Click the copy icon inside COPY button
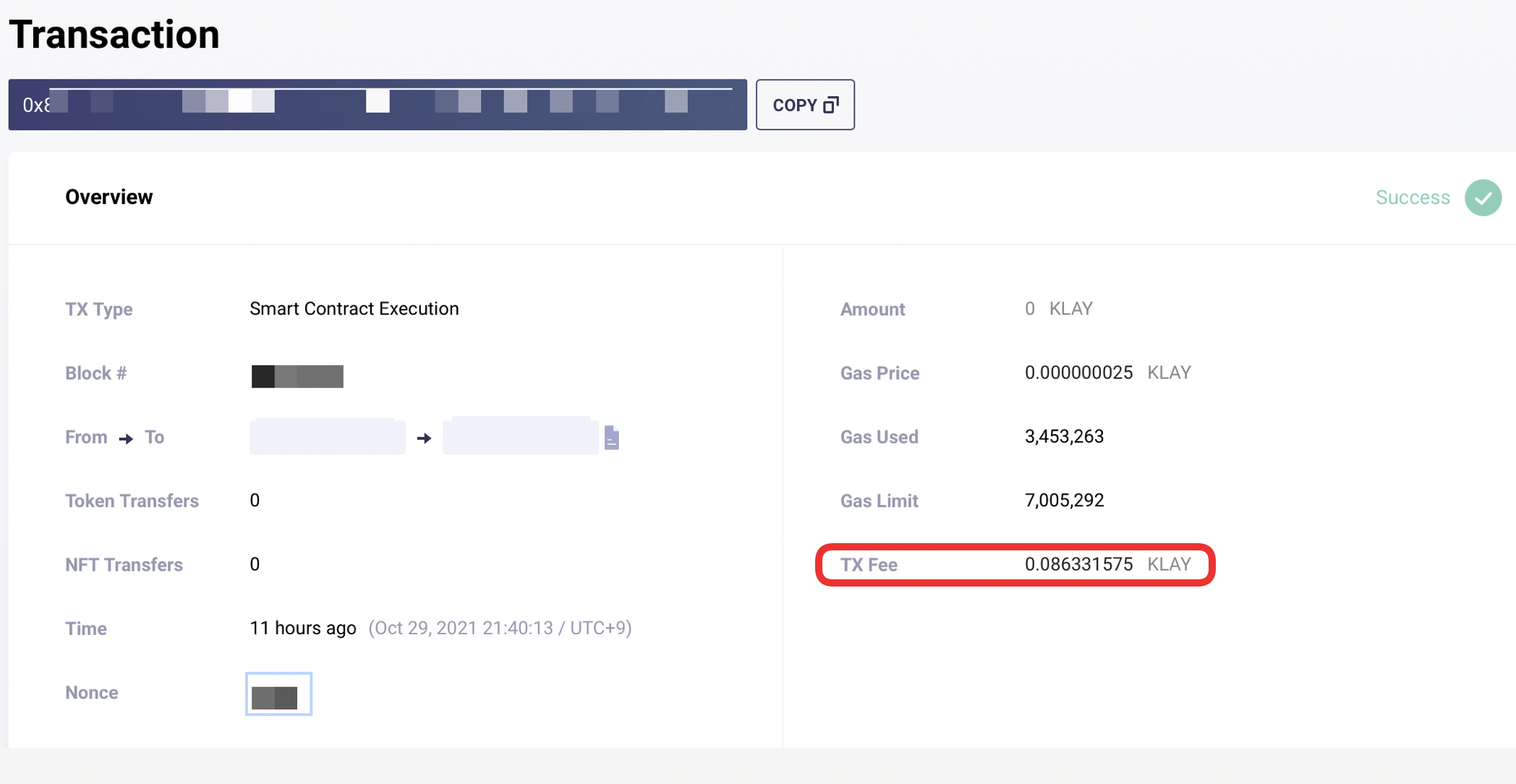The width and height of the screenshot is (1516, 784). pyautogui.click(x=831, y=105)
